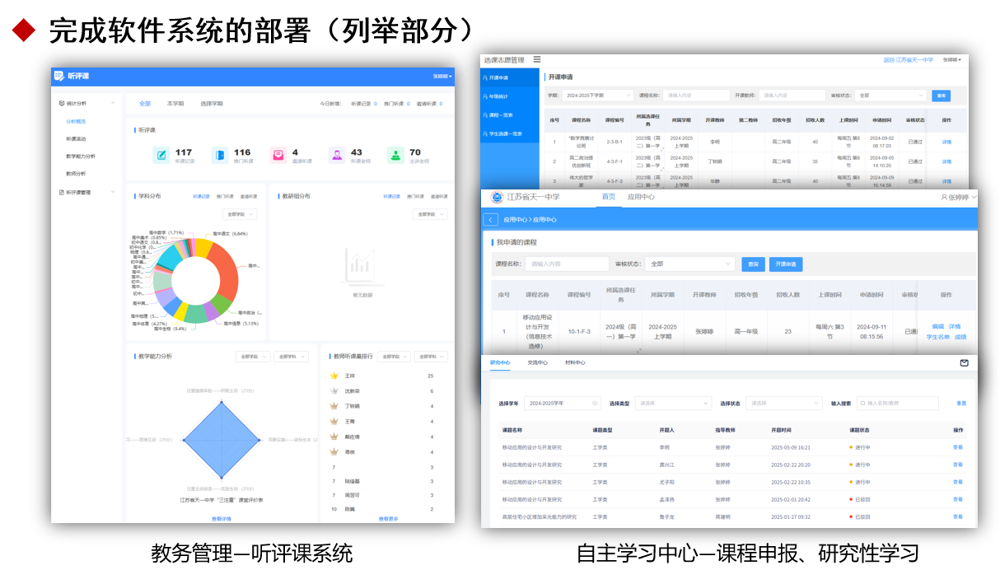Click the 117 听课记录 edit icon
This screenshot has width=1000, height=570.
(x=161, y=155)
